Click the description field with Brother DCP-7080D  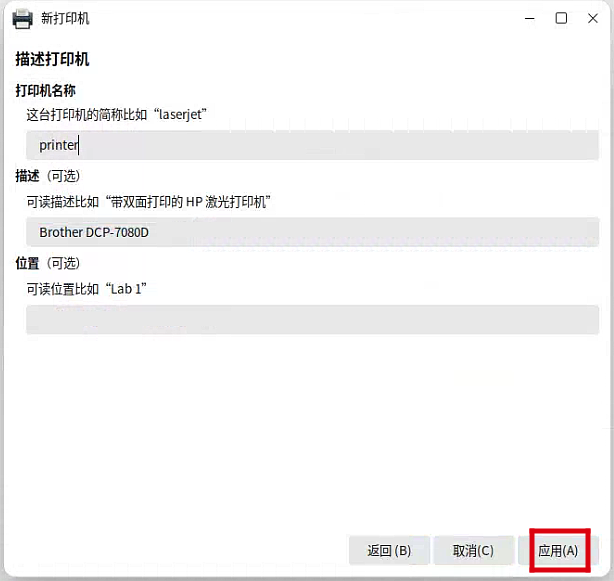tap(312, 232)
